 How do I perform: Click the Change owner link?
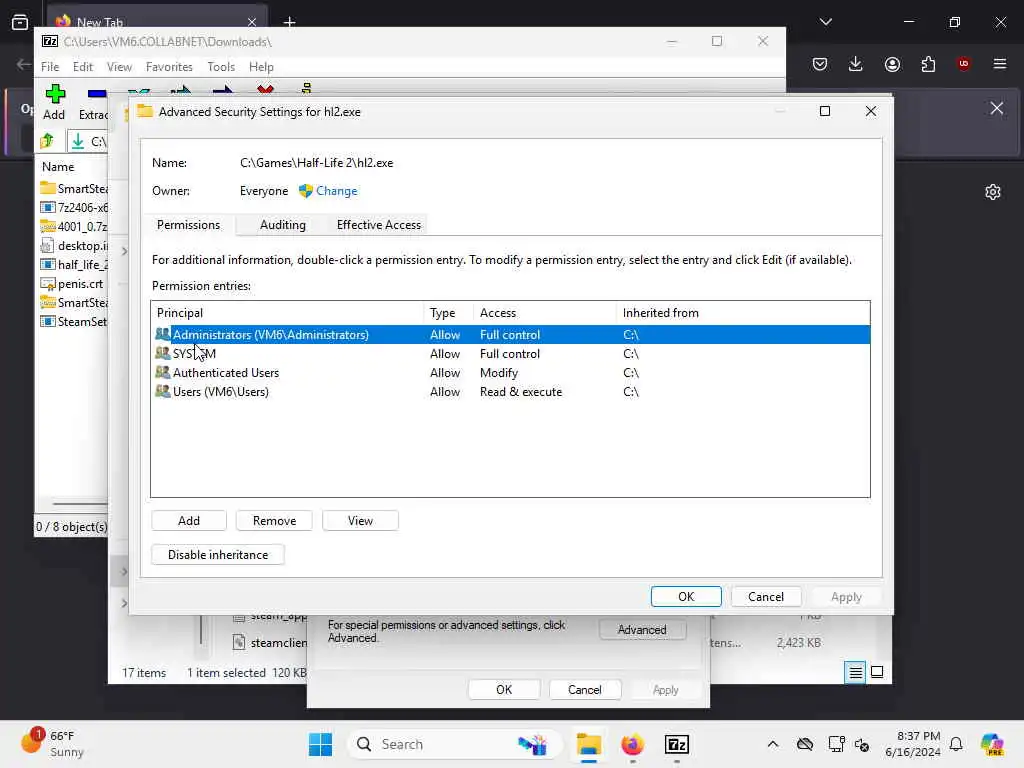336,191
